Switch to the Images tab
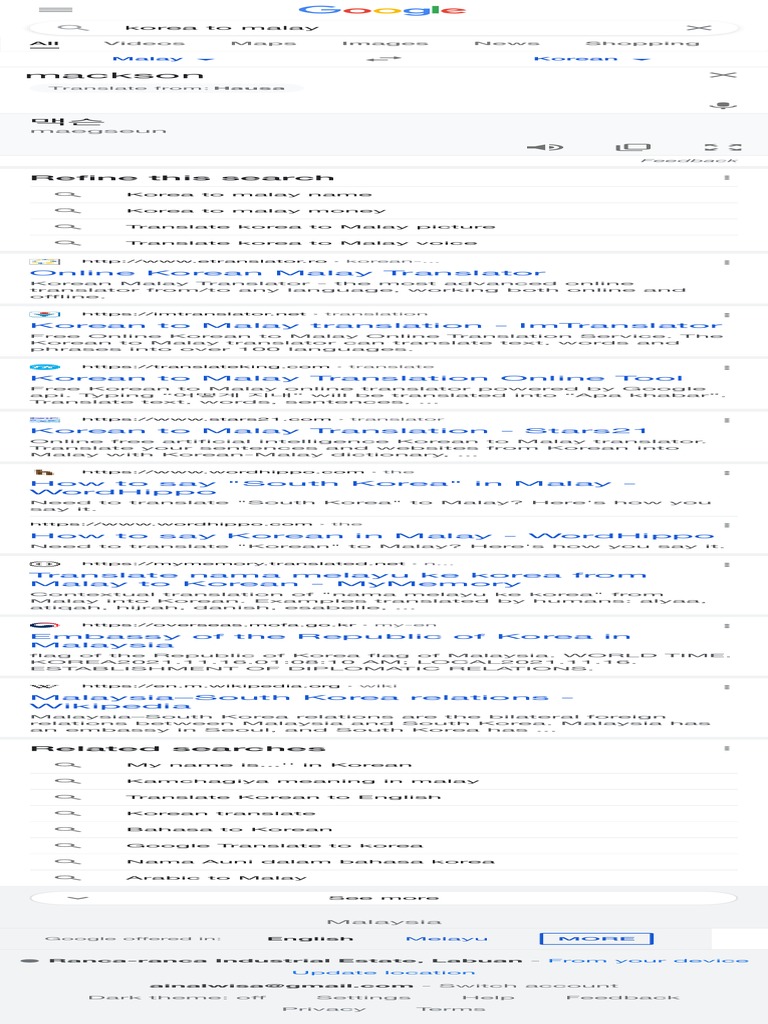This screenshot has width=768, height=1024. (x=385, y=43)
